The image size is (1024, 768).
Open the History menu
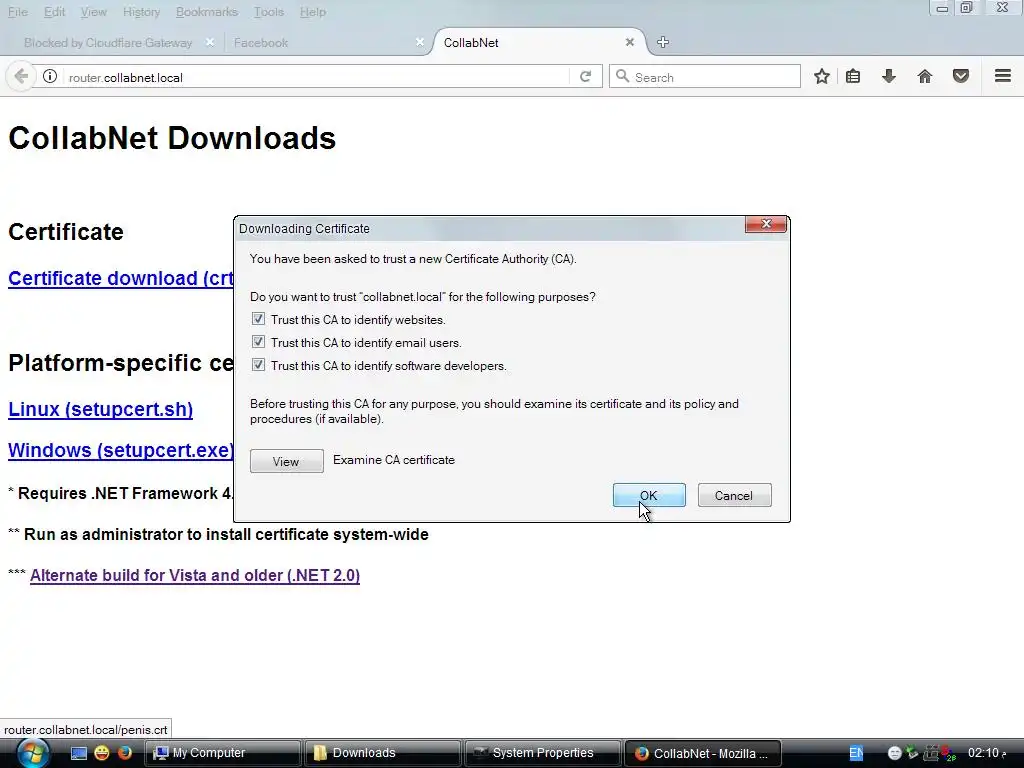coord(141,12)
